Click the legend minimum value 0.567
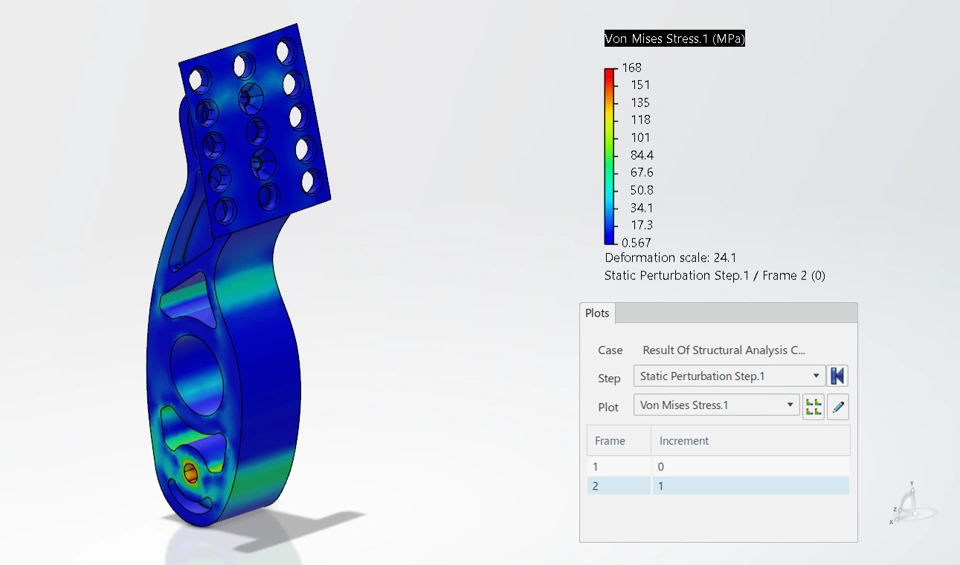 [x=636, y=242]
